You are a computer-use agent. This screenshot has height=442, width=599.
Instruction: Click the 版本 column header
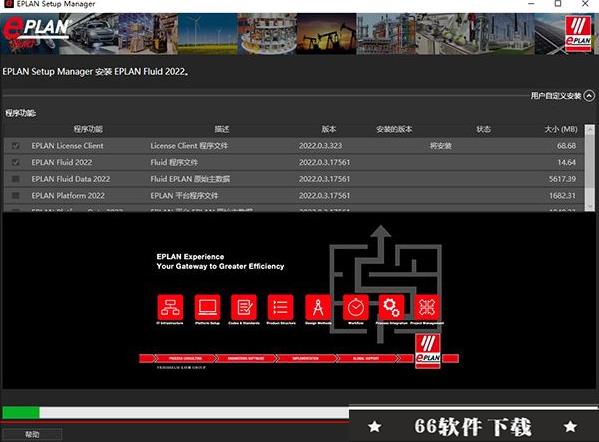click(x=329, y=129)
